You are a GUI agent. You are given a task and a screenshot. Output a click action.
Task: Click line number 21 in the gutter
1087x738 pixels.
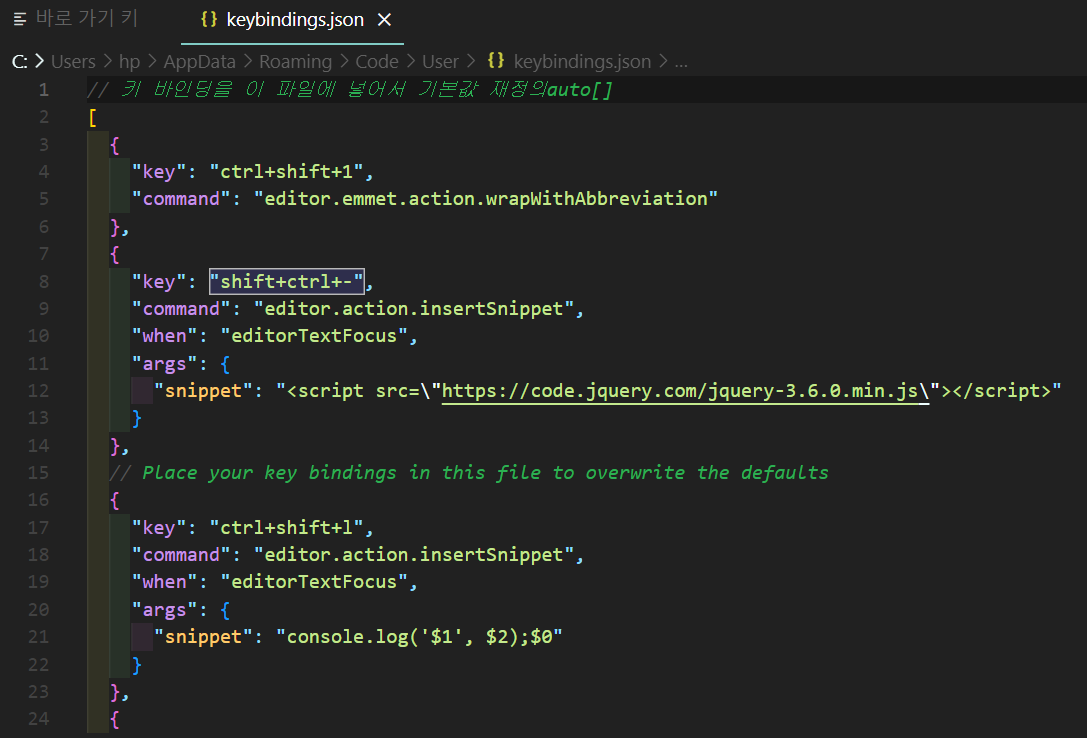click(38, 637)
